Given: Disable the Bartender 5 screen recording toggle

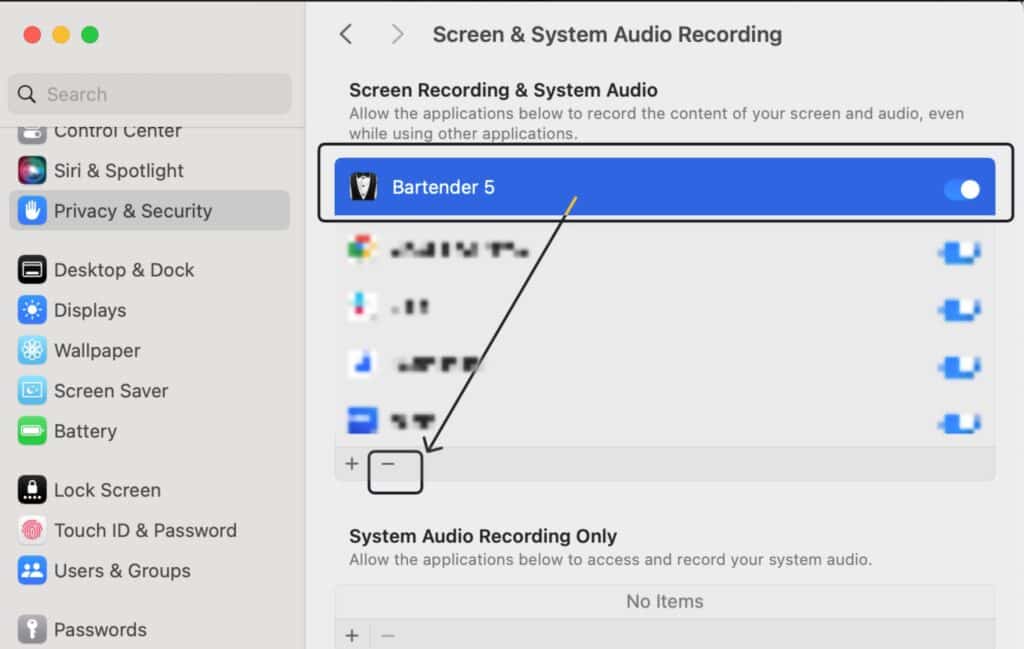Looking at the screenshot, I should [962, 189].
